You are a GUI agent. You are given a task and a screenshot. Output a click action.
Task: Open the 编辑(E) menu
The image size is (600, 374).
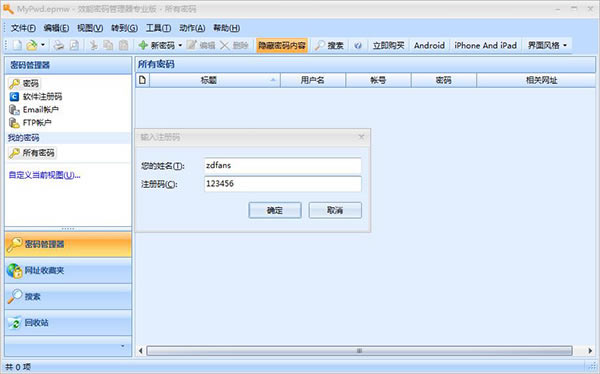tap(56, 28)
